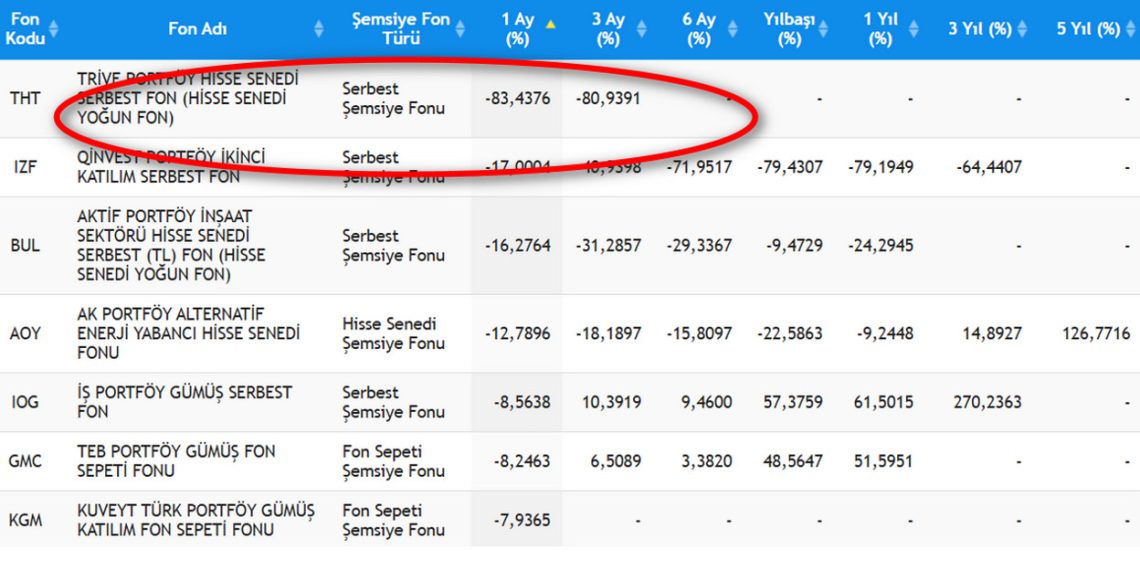Sort by the 3 Ay column arrows

(x=641, y=29)
